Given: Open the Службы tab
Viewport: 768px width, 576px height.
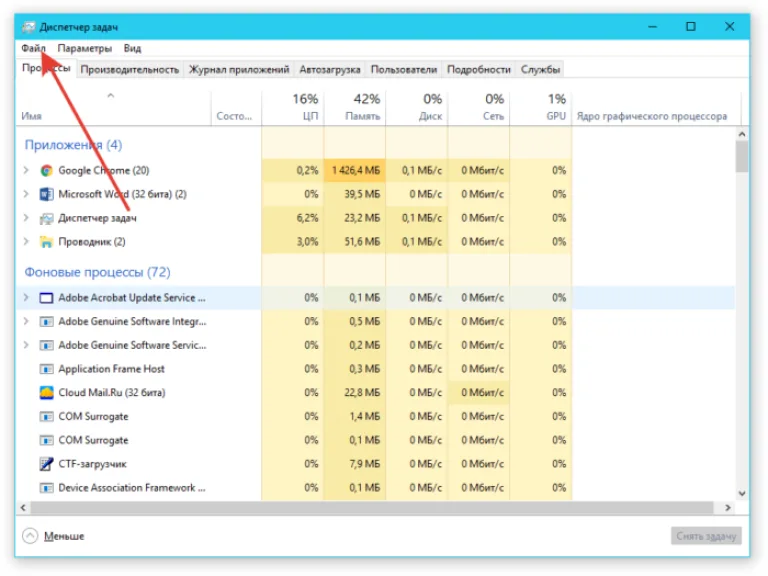Looking at the screenshot, I should pyautogui.click(x=540, y=70).
